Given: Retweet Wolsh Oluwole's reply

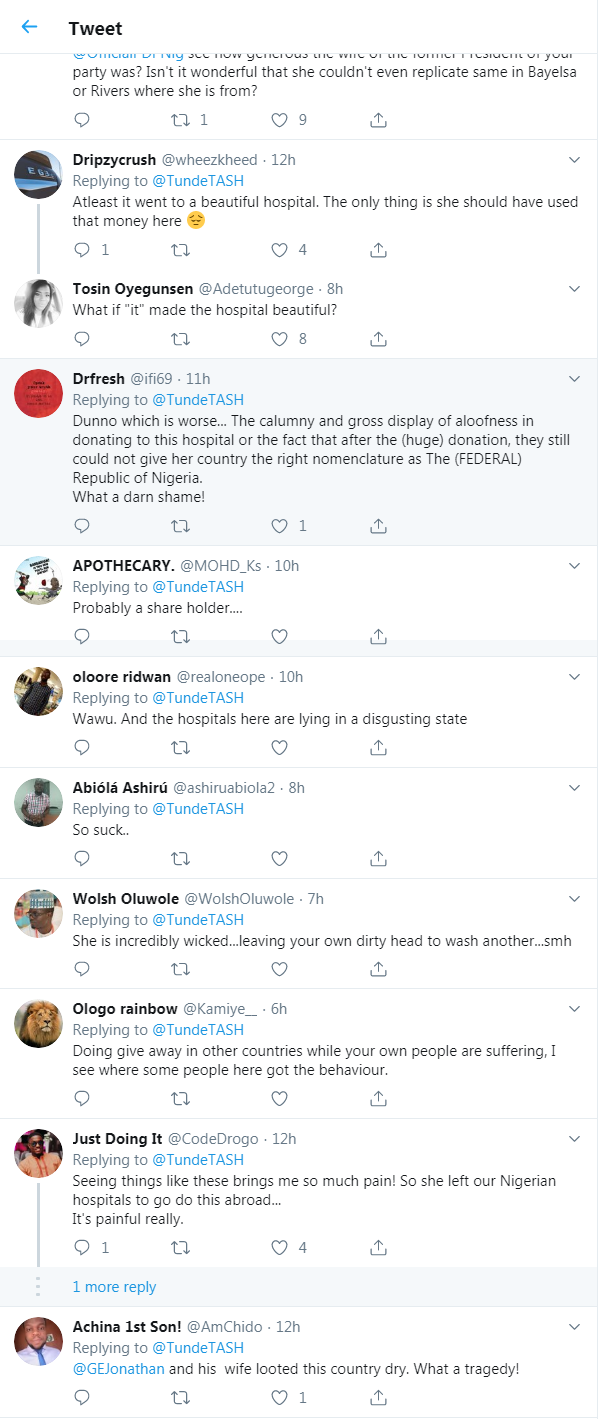Looking at the screenshot, I should [181, 968].
